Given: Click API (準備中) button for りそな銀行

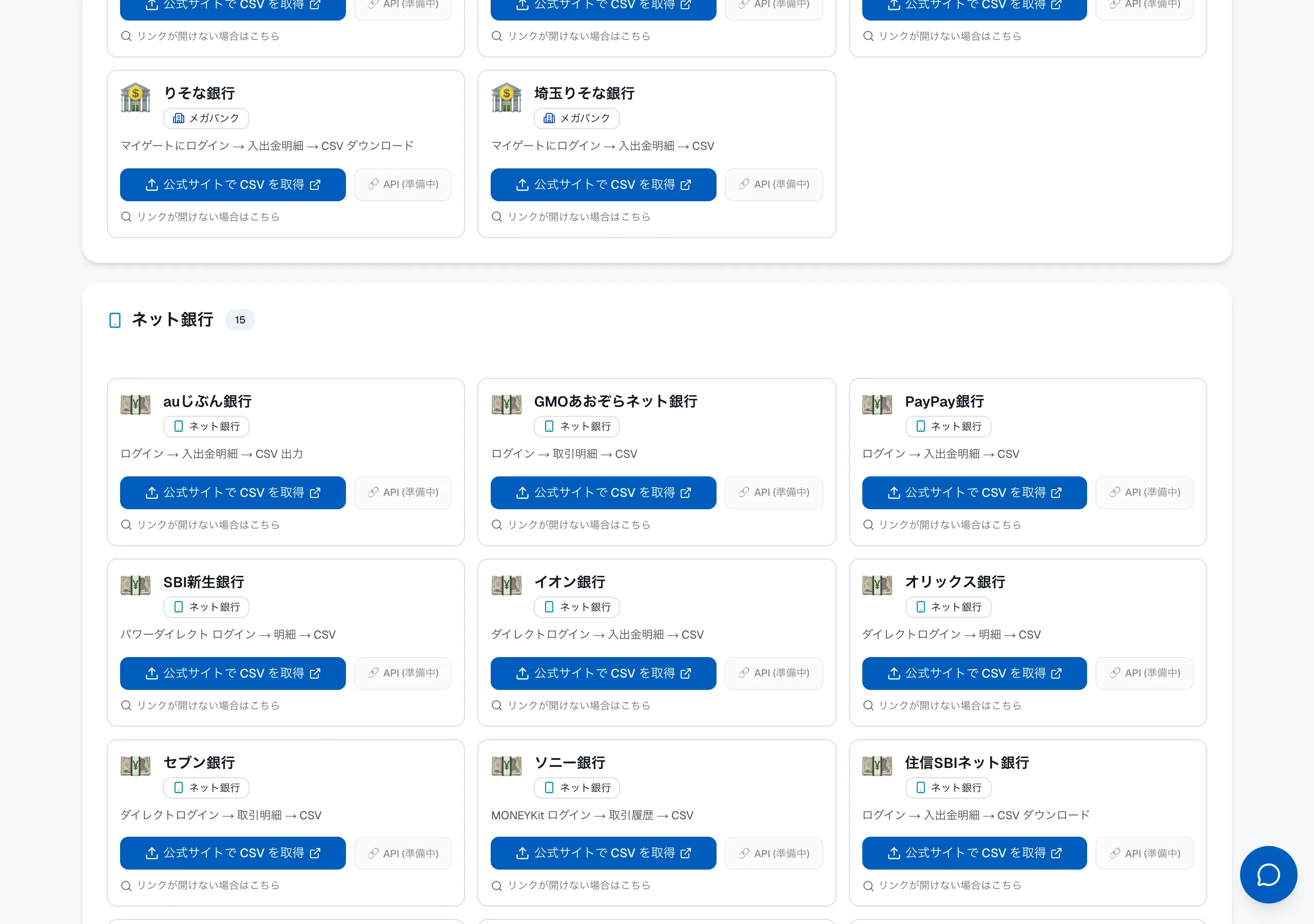Looking at the screenshot, I should [x=403, y=184].
